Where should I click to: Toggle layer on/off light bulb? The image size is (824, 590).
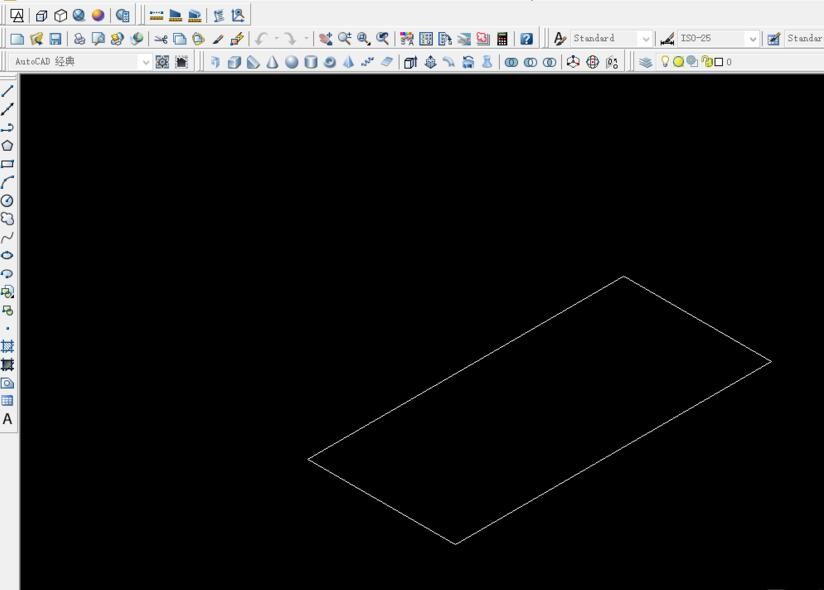tap(665, 62)
